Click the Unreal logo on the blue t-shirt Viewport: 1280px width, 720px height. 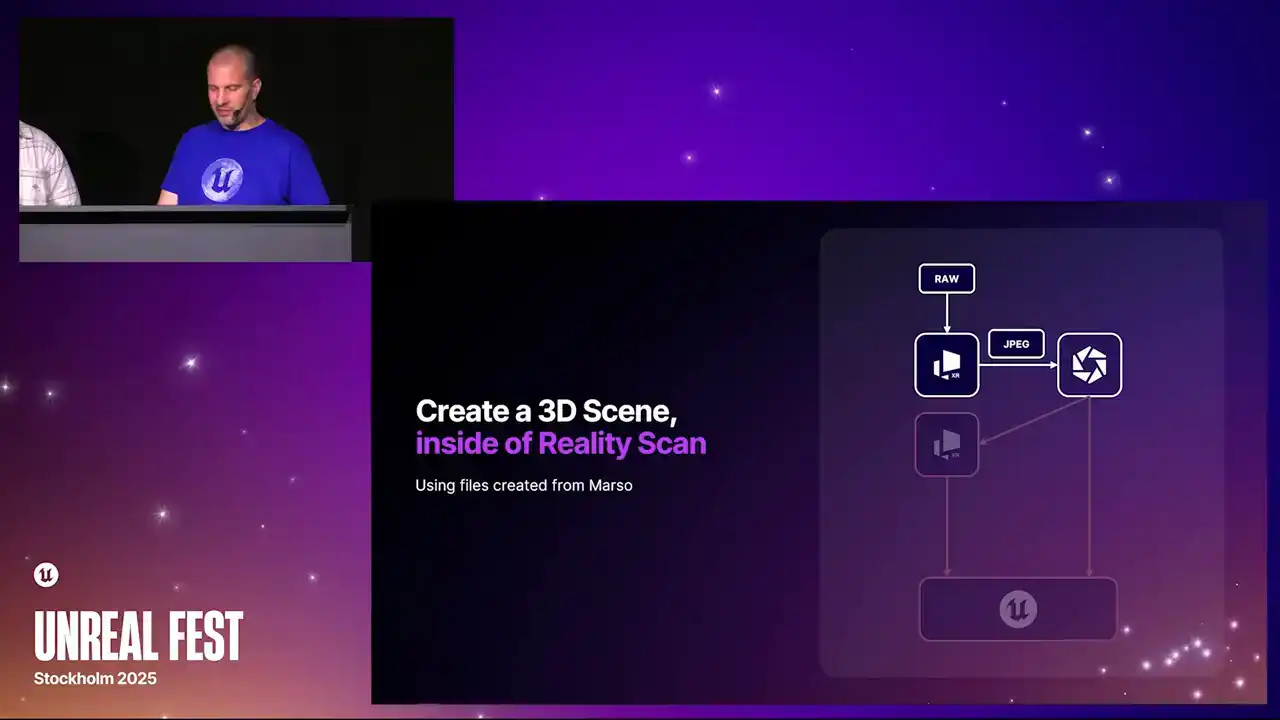[x=222, y=179]
